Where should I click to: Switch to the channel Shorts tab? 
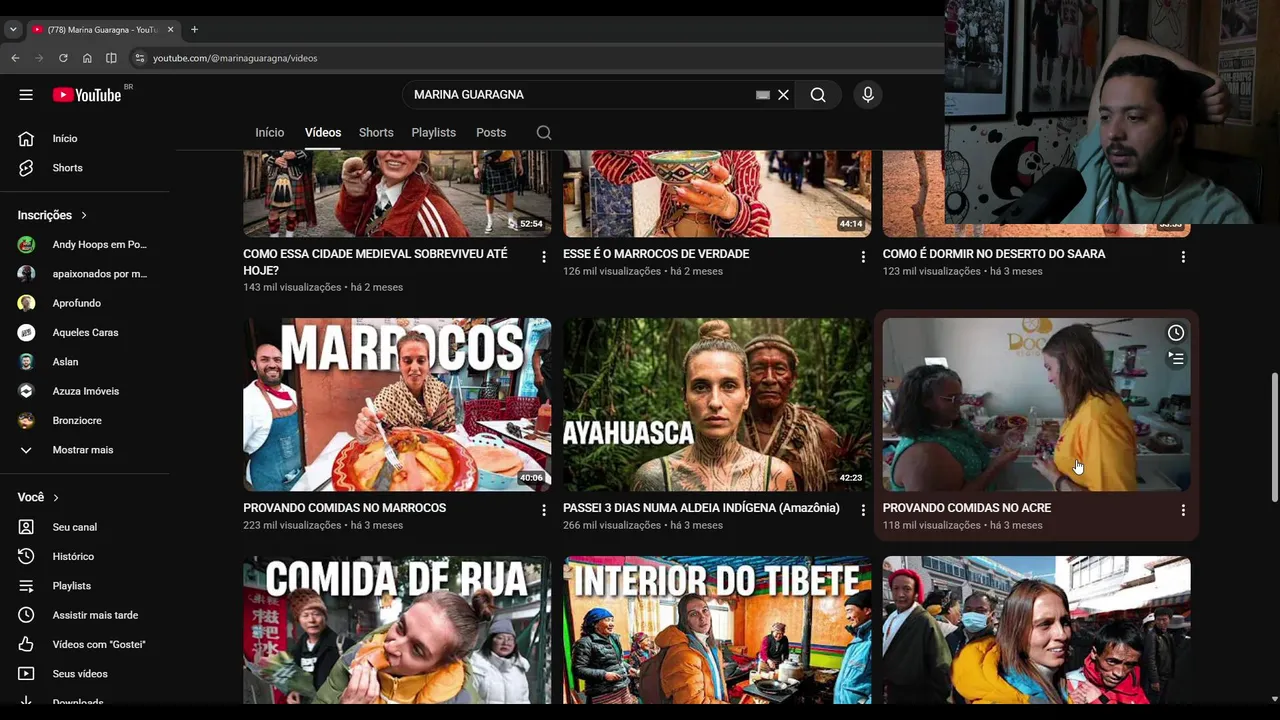(376, 133)
